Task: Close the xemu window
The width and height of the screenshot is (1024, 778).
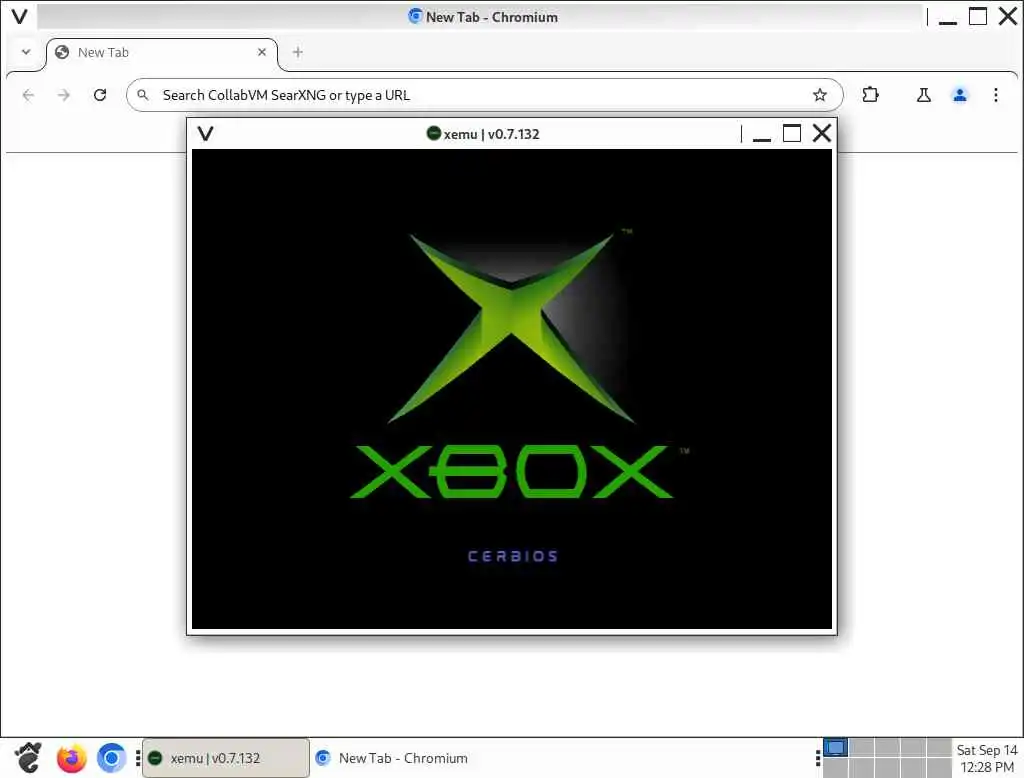Action: [x=822, y=133]
